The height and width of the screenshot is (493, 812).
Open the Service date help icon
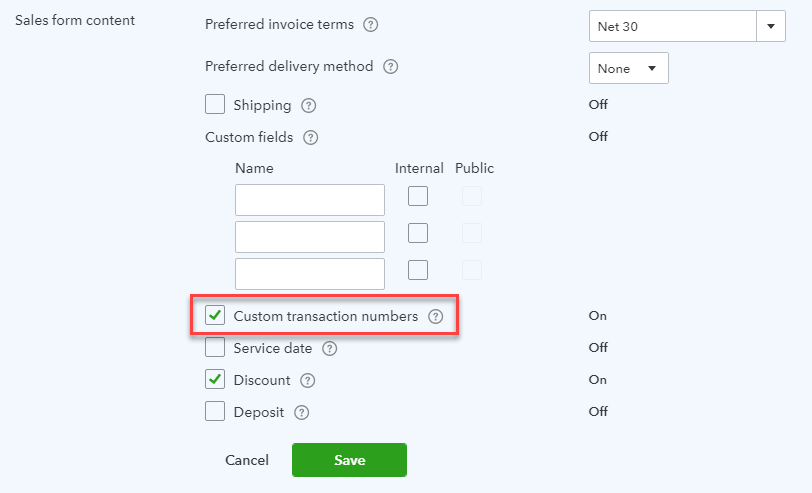(x=330, y=349)
